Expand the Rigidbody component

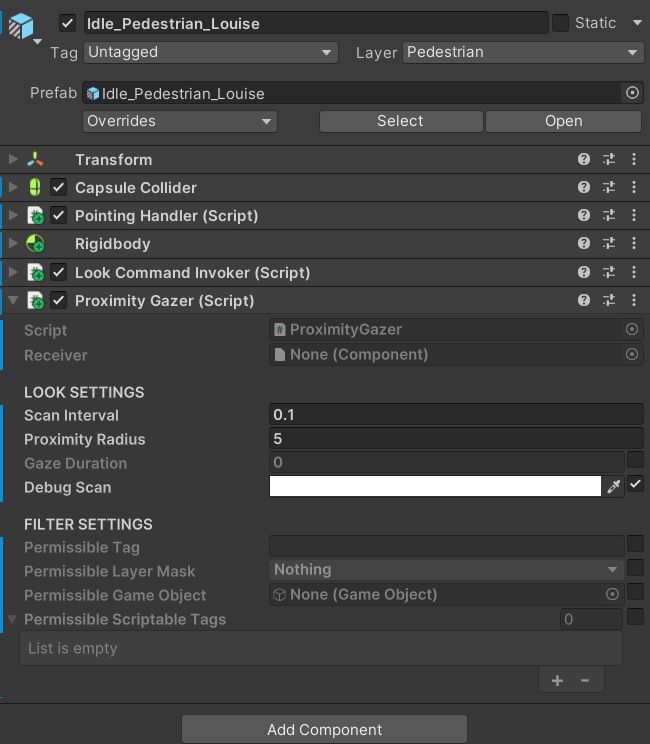[13, 243]
